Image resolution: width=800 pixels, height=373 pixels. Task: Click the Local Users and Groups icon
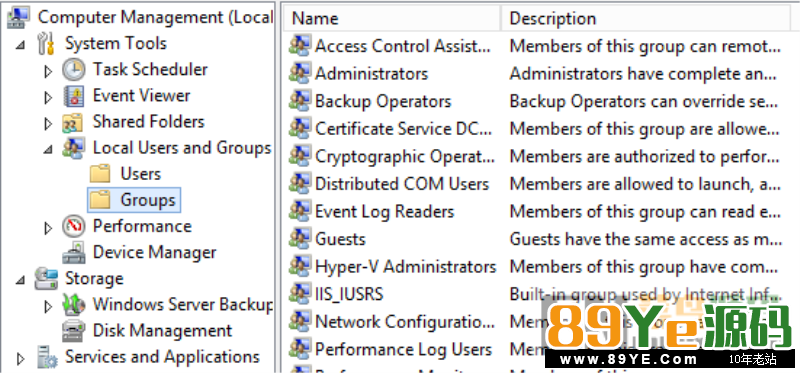click(73, 148)
